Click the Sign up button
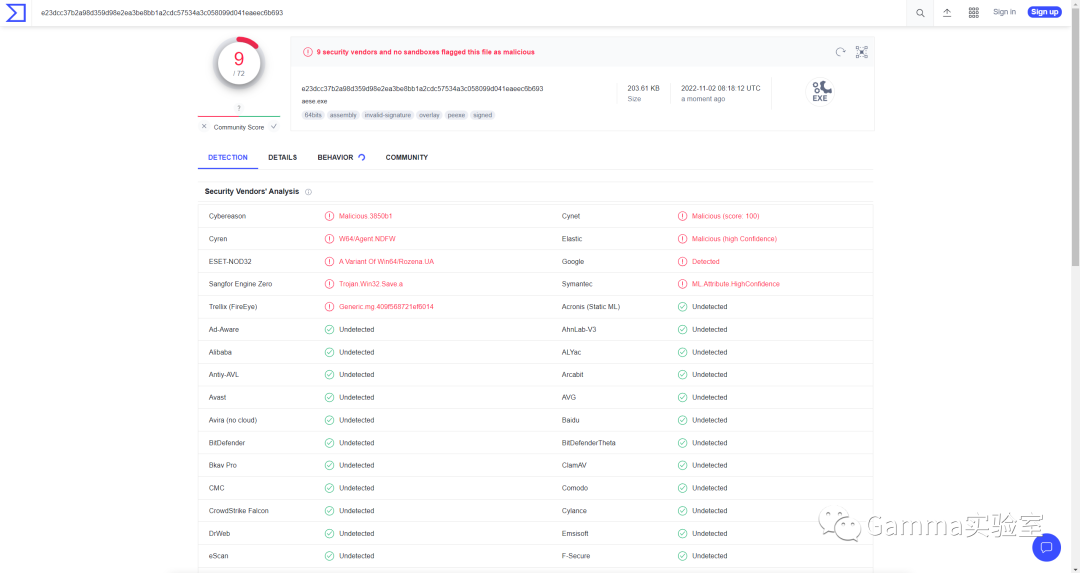 (1044, 12)
